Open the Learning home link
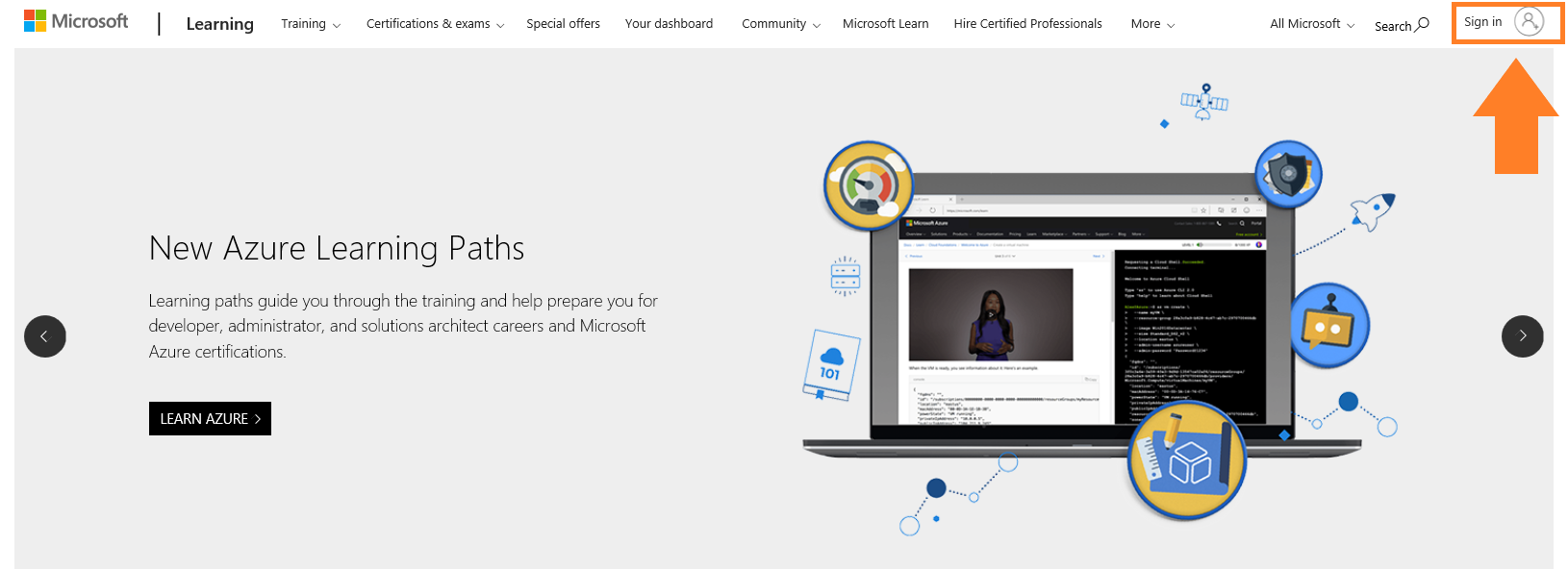This screenshot has width=1568, height=569. (219, 24)
